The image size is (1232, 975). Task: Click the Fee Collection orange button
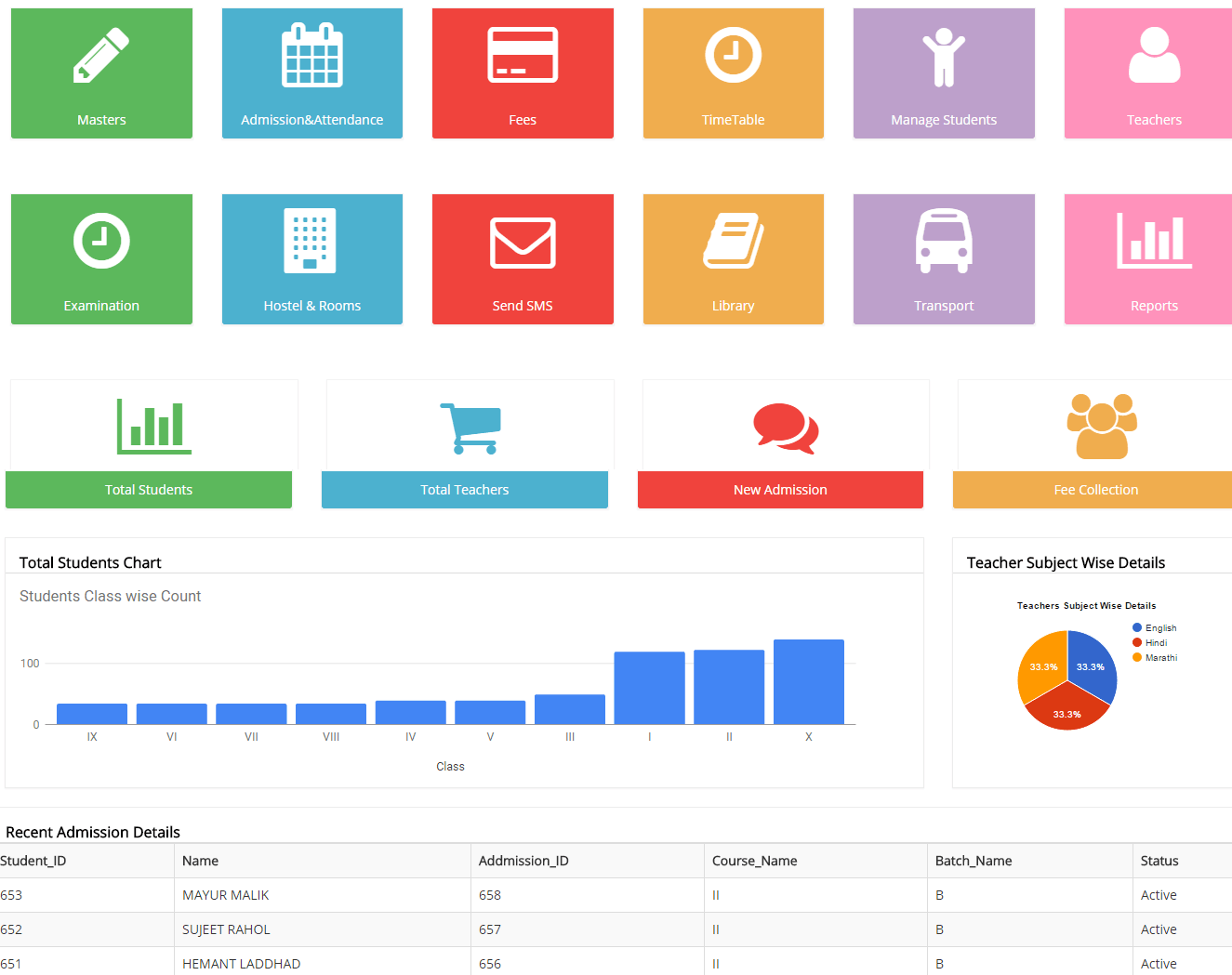pyautogui.click(x=1093, y=490)
